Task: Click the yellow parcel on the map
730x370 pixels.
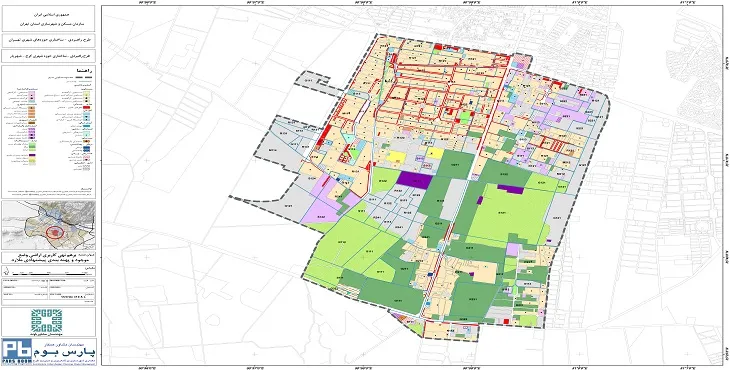Action: coord(396,157)
